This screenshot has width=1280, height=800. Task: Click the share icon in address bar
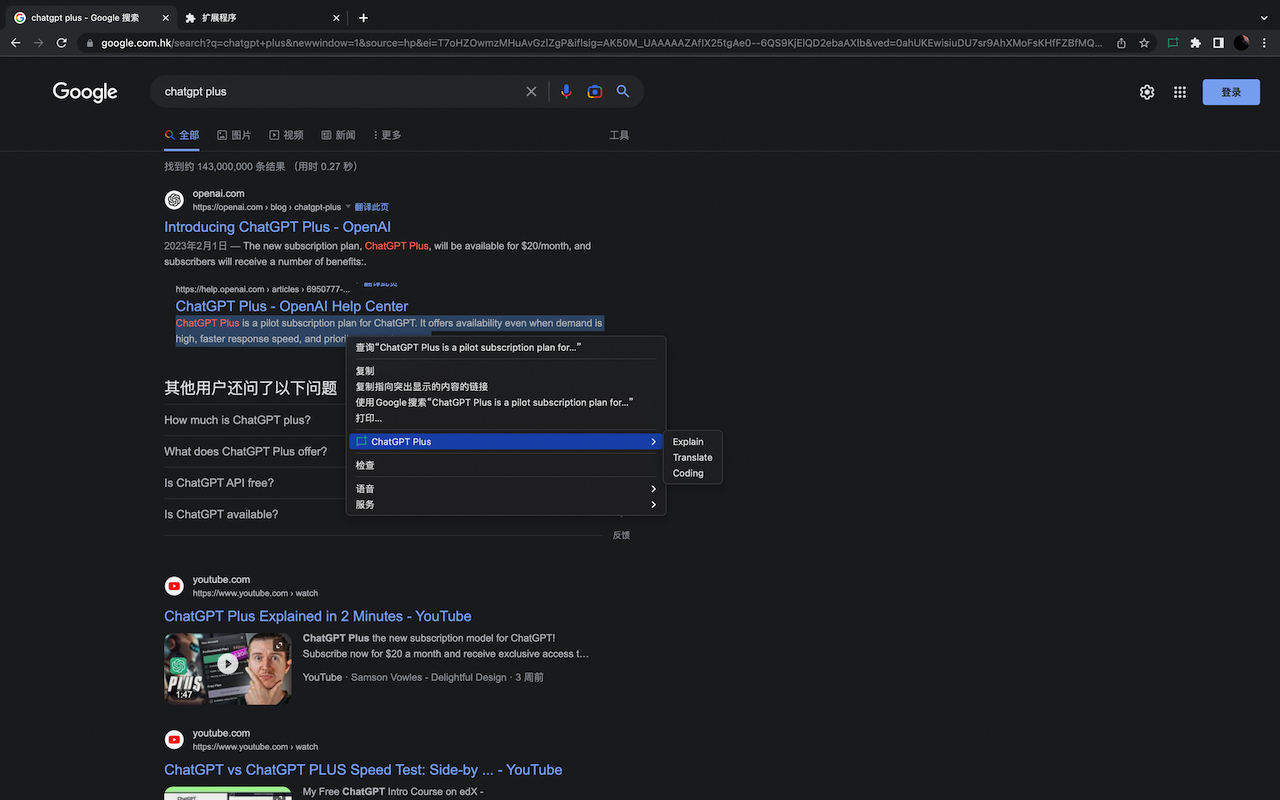pyautogui.click(x=1121, y=43)
